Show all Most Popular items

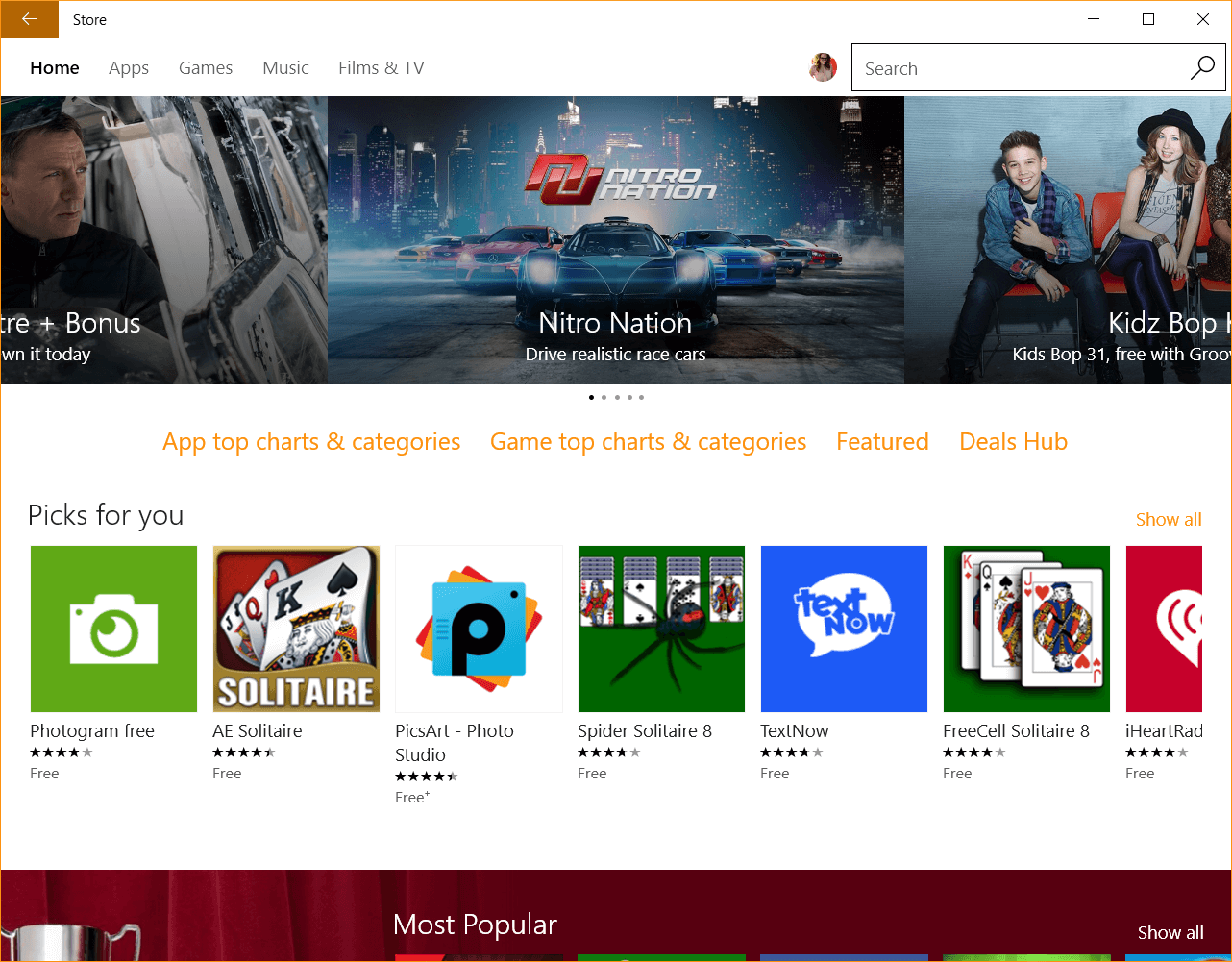tap(1170, 933)
